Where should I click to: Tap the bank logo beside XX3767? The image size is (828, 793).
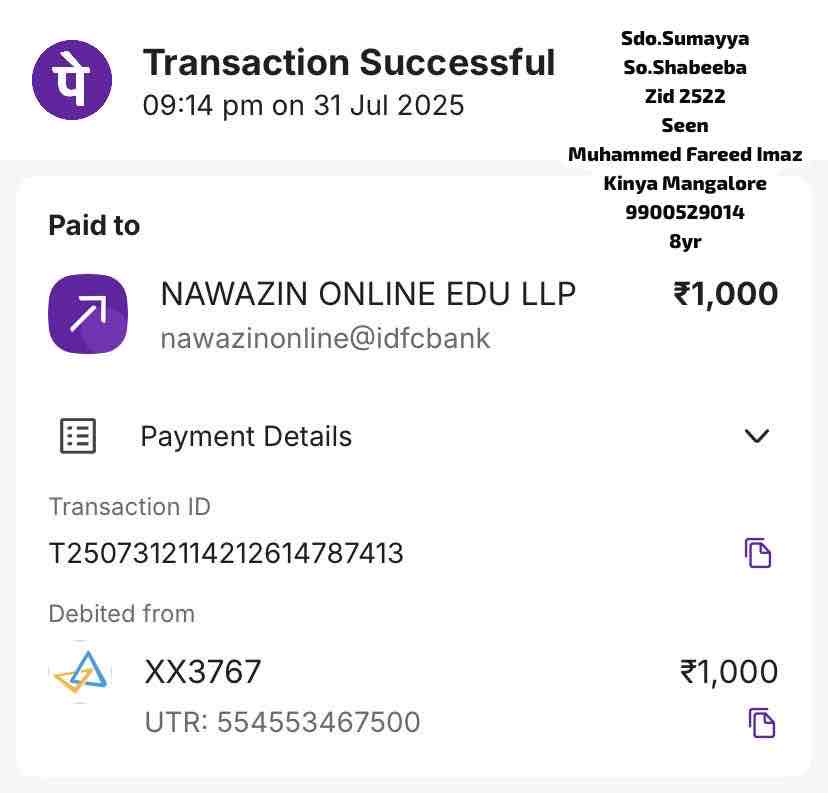point(80,673)
